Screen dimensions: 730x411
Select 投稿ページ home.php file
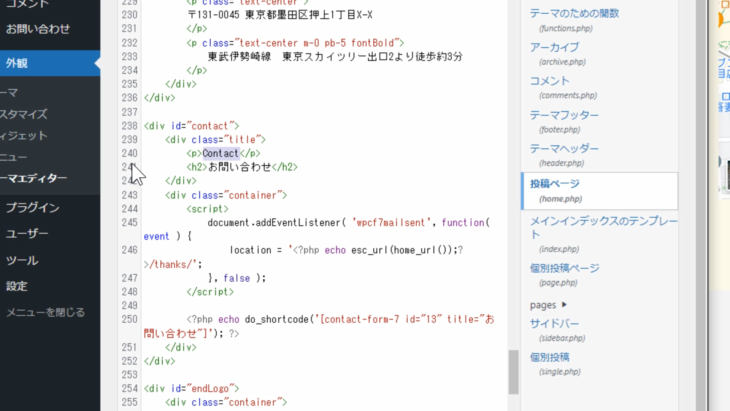click(x=600, y=191)
